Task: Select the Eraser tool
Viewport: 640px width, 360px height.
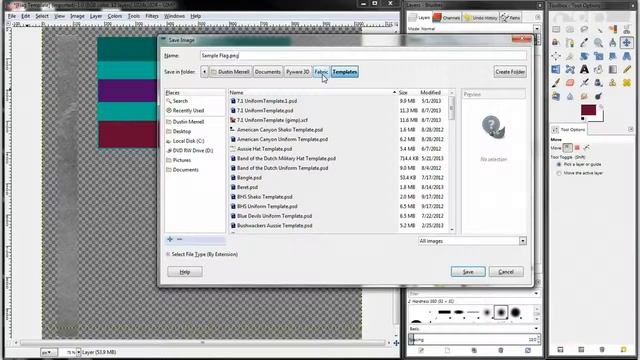Action: pyautogui.click(x=570, y=83)
